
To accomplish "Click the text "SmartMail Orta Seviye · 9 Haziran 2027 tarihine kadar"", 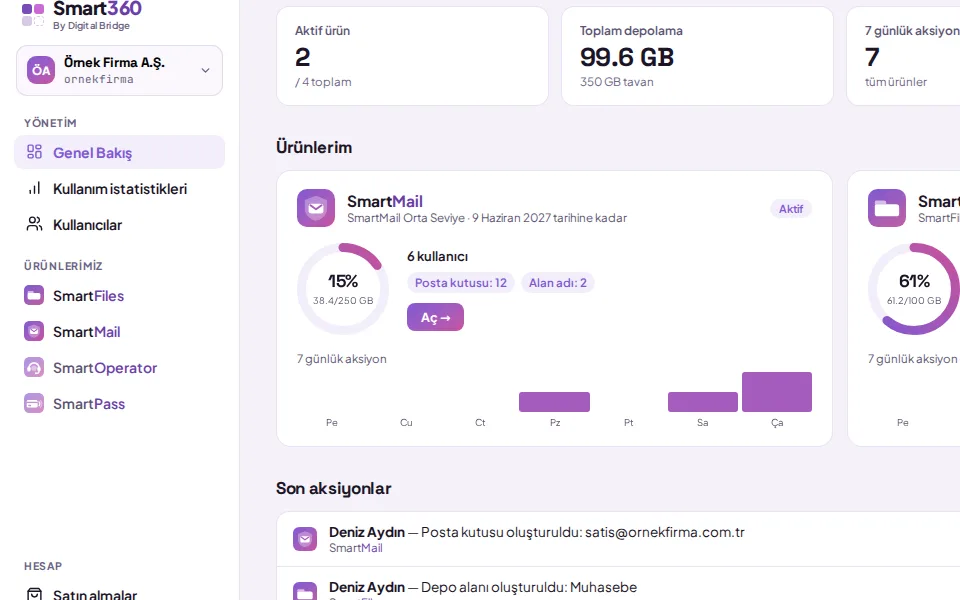I will pos(487,218).
